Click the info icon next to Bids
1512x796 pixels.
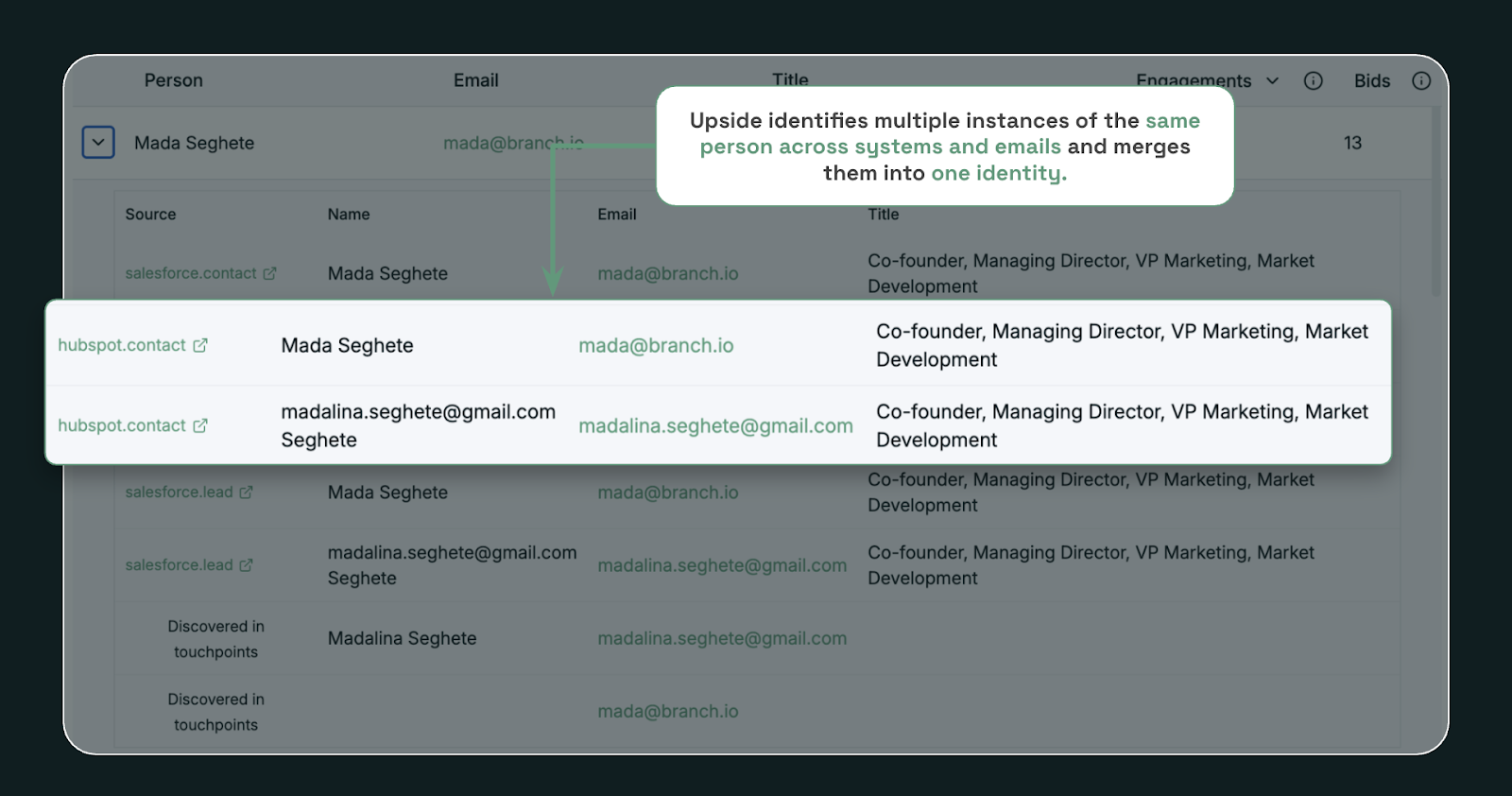point(1421,80)
